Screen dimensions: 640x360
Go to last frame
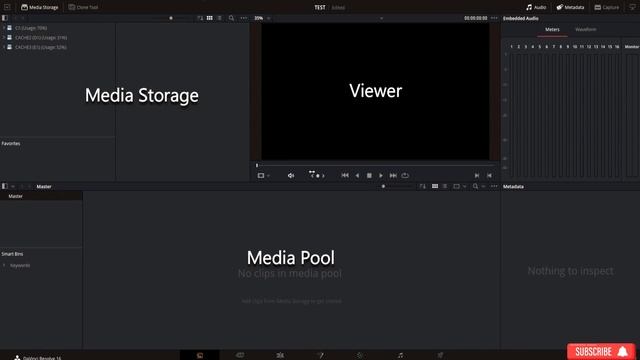[393, 176]
